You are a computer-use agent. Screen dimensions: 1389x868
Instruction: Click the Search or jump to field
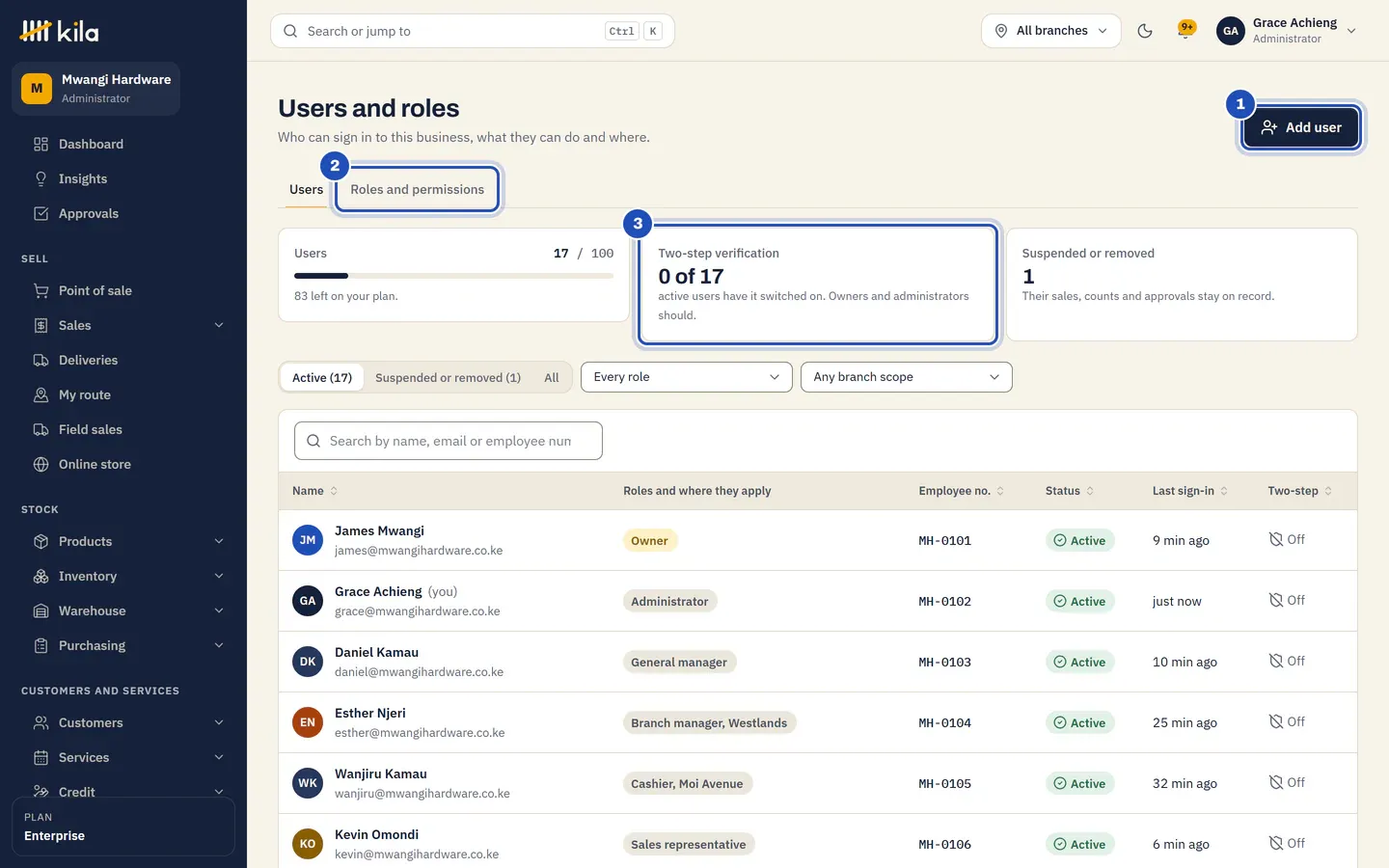coord(473,31)
